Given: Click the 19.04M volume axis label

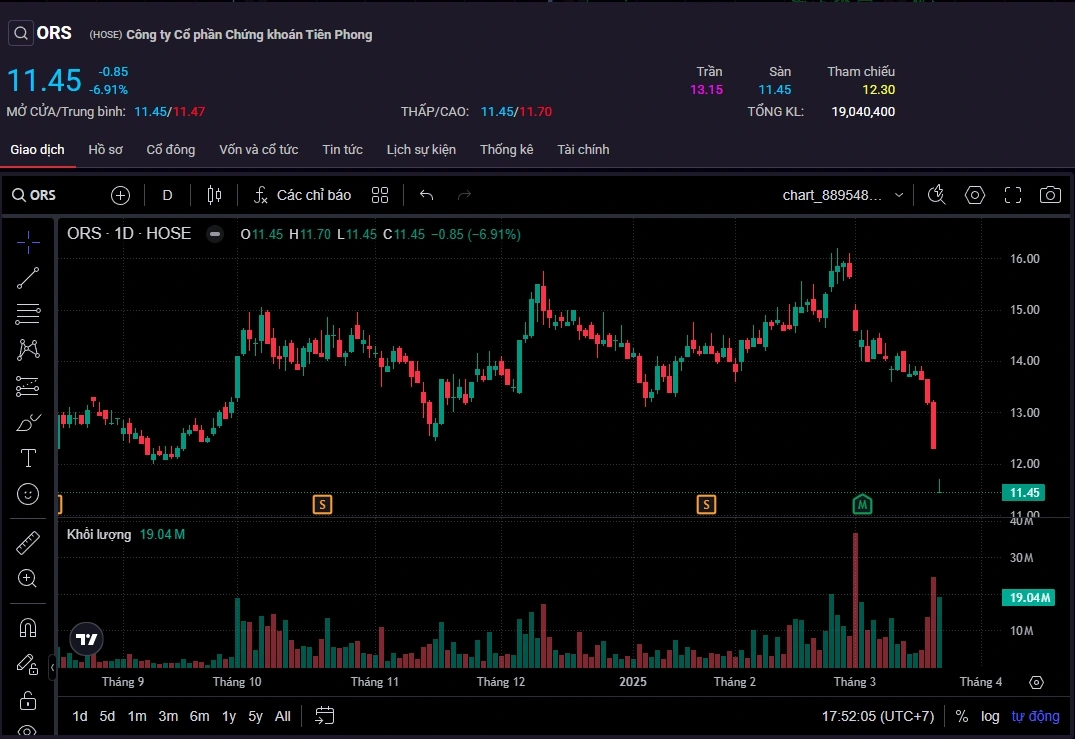Looking at the screenshot, I should (1028, 598).
